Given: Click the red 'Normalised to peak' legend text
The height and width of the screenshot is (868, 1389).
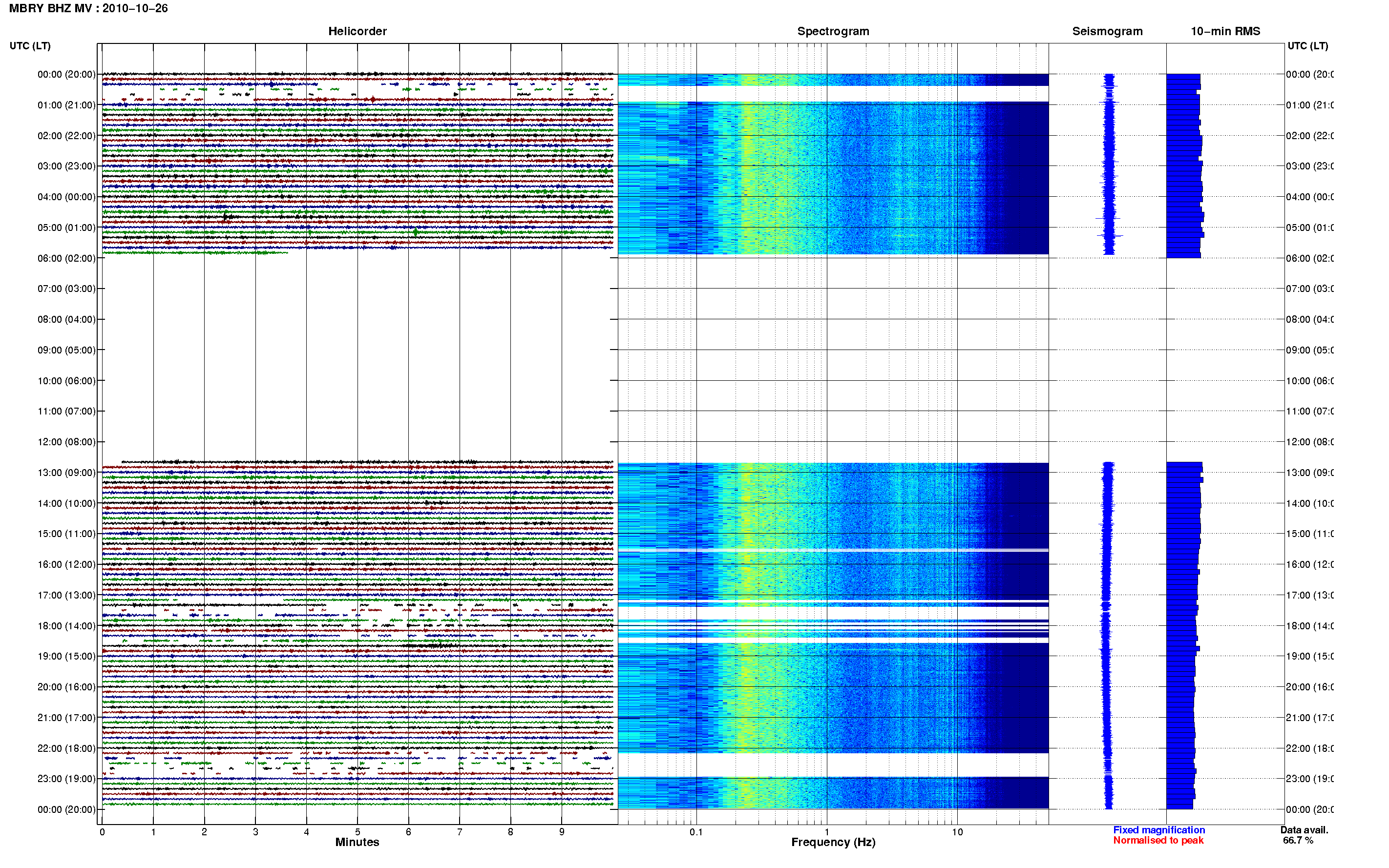Looking at the screenshot, I should tap(1158, 841).
